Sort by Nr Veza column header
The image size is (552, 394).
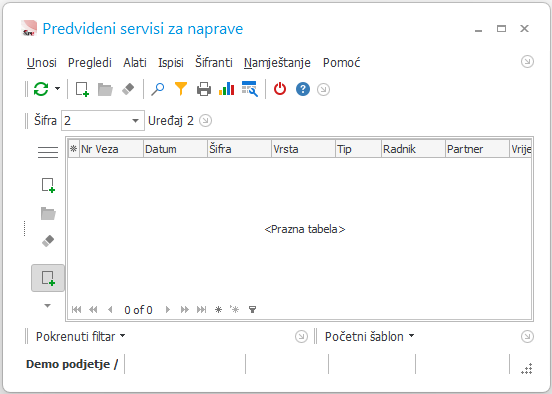(111, 149)
